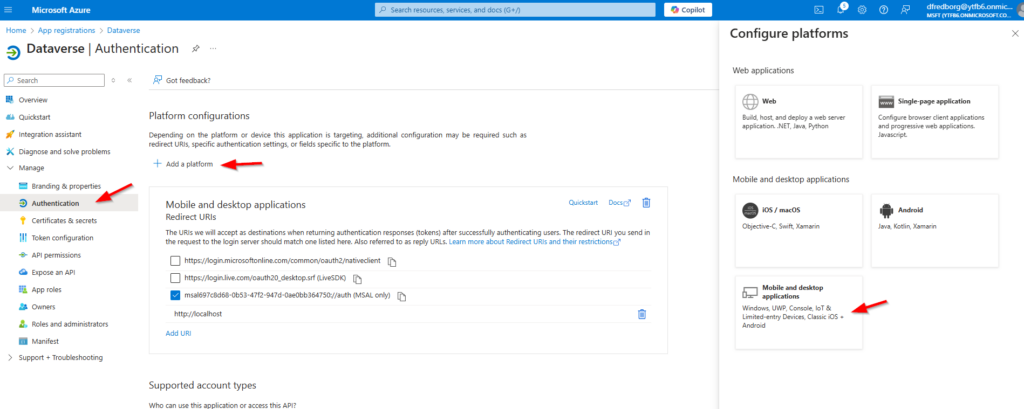The height and width of the screenshot is (409, 1024).
Task: Open Learn more about Redirect URIs link
Action: (x=534, y=242)
